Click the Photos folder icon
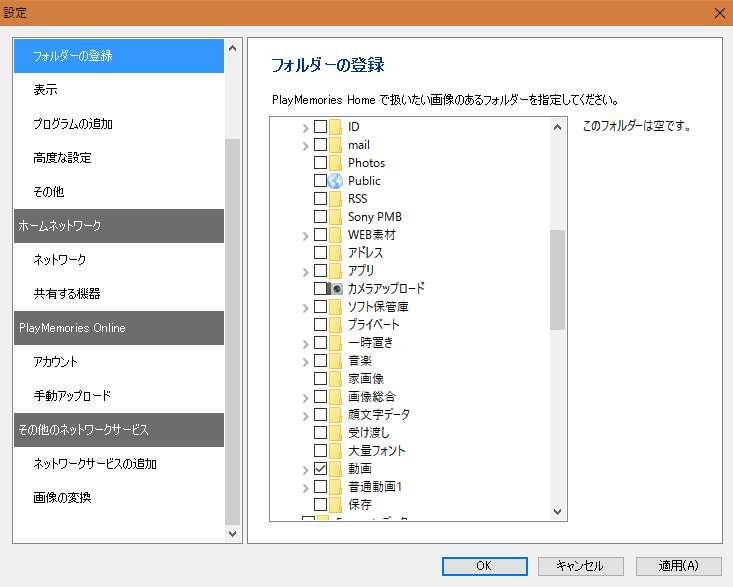Viewport: 733px width, 587px height. [x=335, y=163]
